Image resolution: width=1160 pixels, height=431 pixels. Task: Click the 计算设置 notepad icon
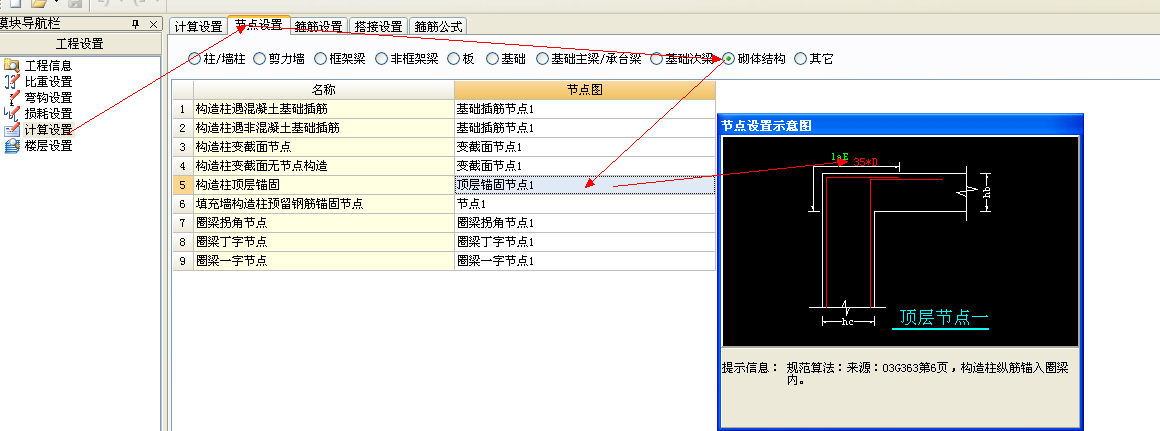point(12,129)
